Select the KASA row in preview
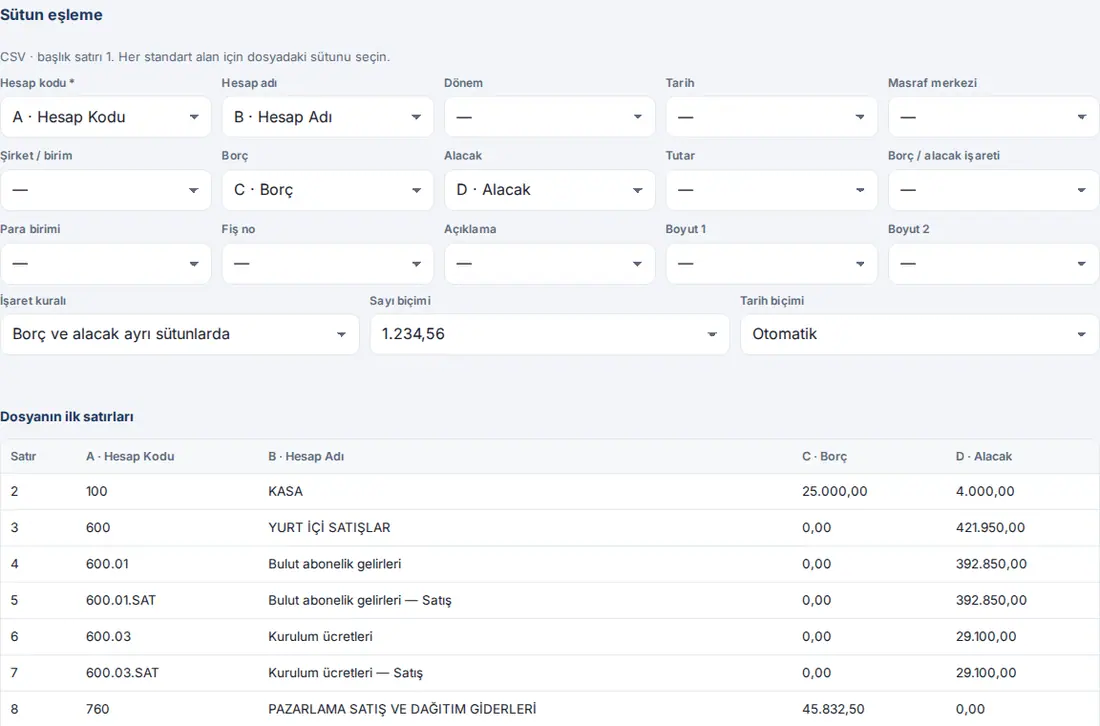The width and height of the screenshot is (1100, 726). click(547, 492)
